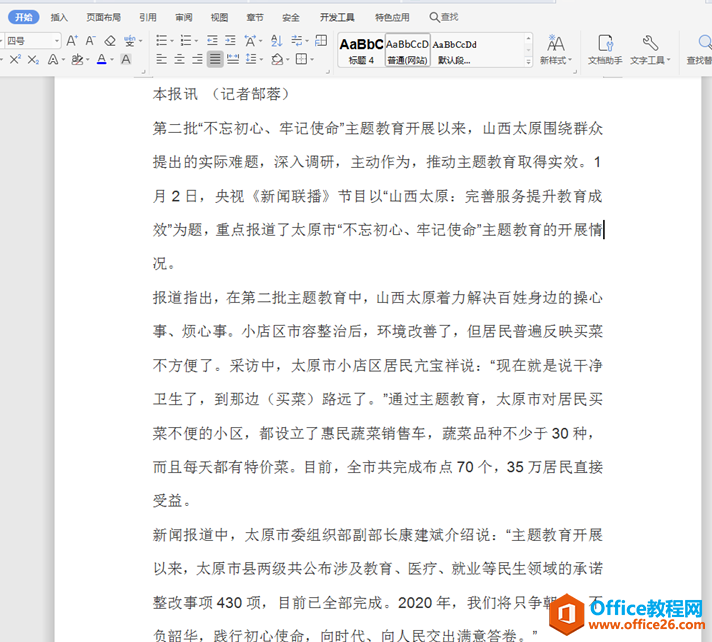This screenshot has height=642, width=712.
Task: Apply blue font color A
Action: click(x=102, y=59)
